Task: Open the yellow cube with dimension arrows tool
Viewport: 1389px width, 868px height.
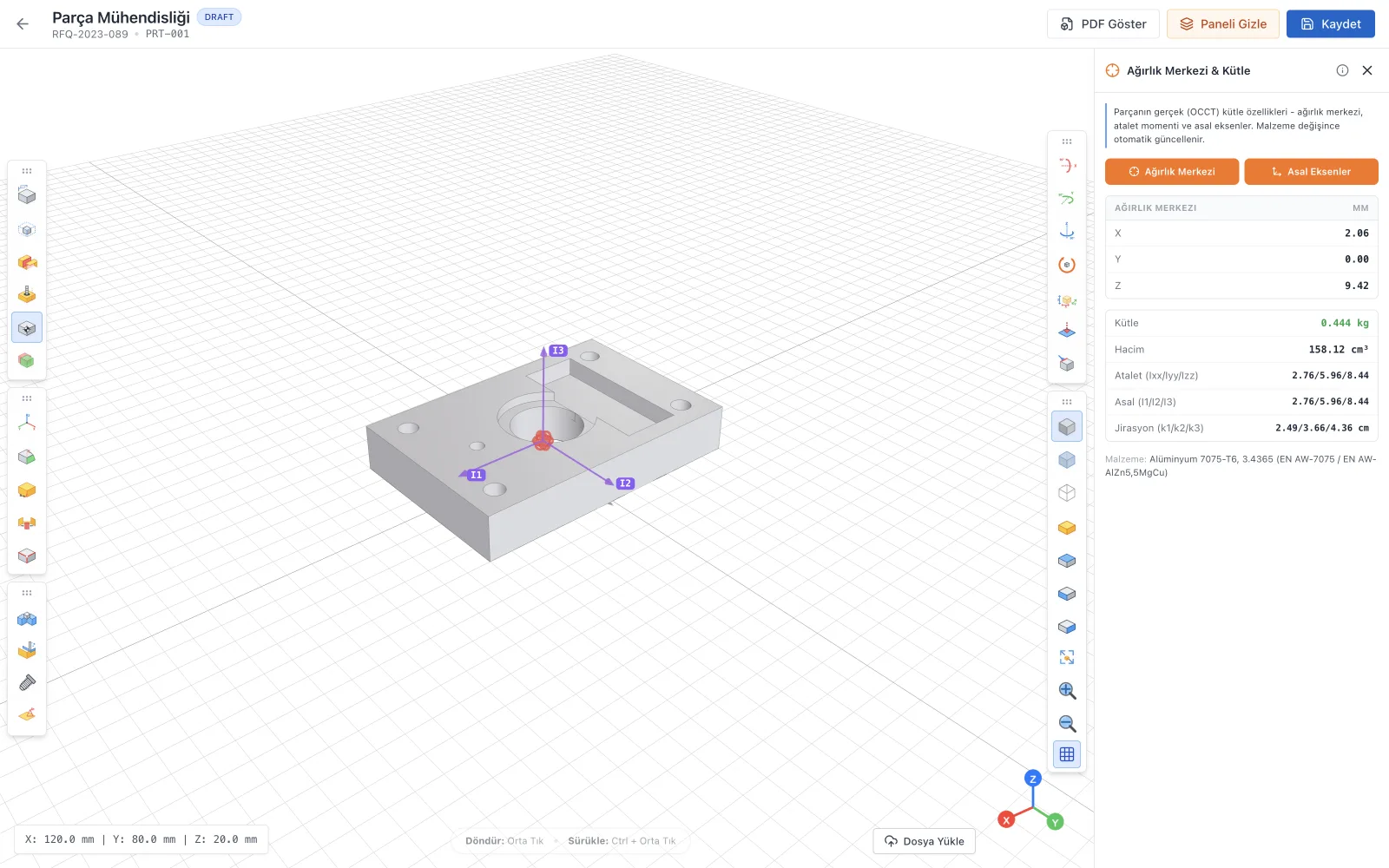Action: tap(1067, 299)
